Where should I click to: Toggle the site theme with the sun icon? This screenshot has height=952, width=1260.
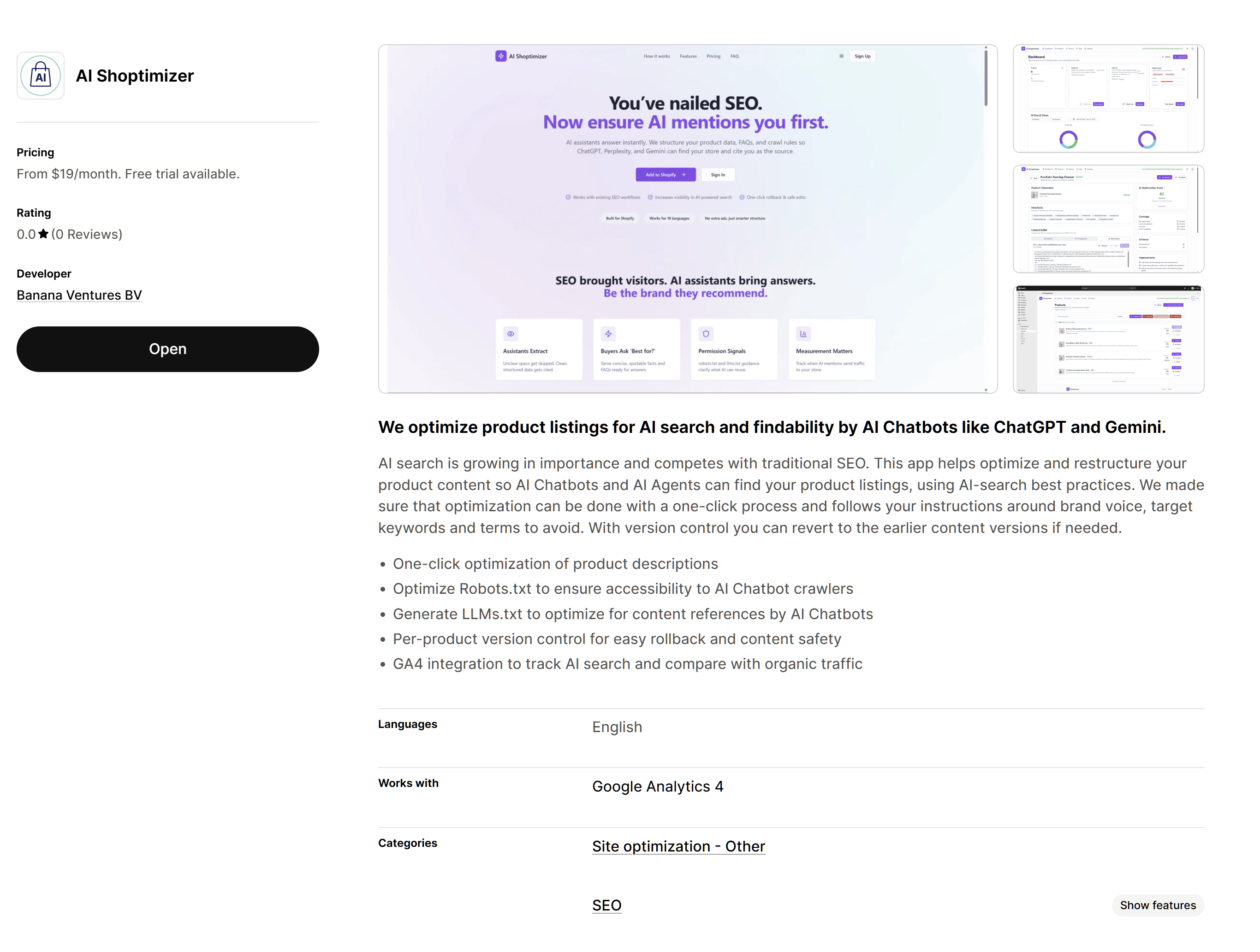841,56
